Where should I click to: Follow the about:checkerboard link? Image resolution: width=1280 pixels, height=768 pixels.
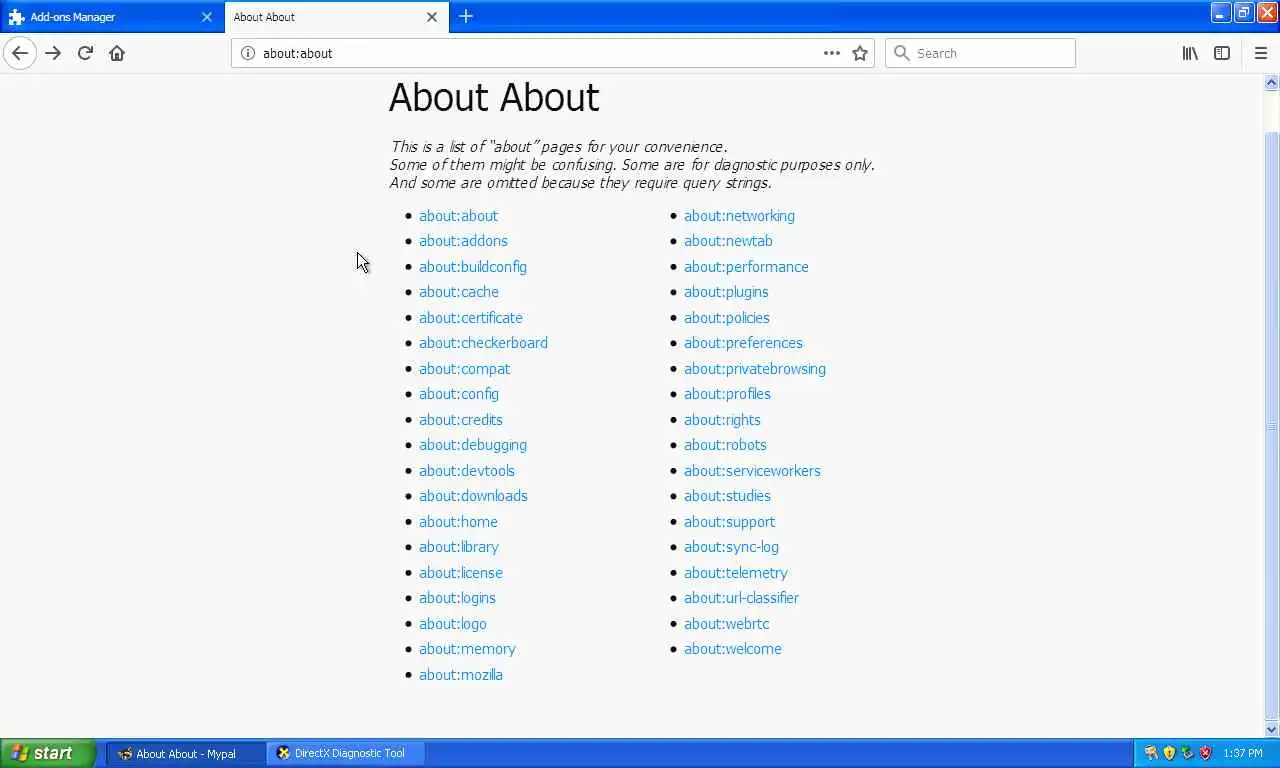coord(483,343)
